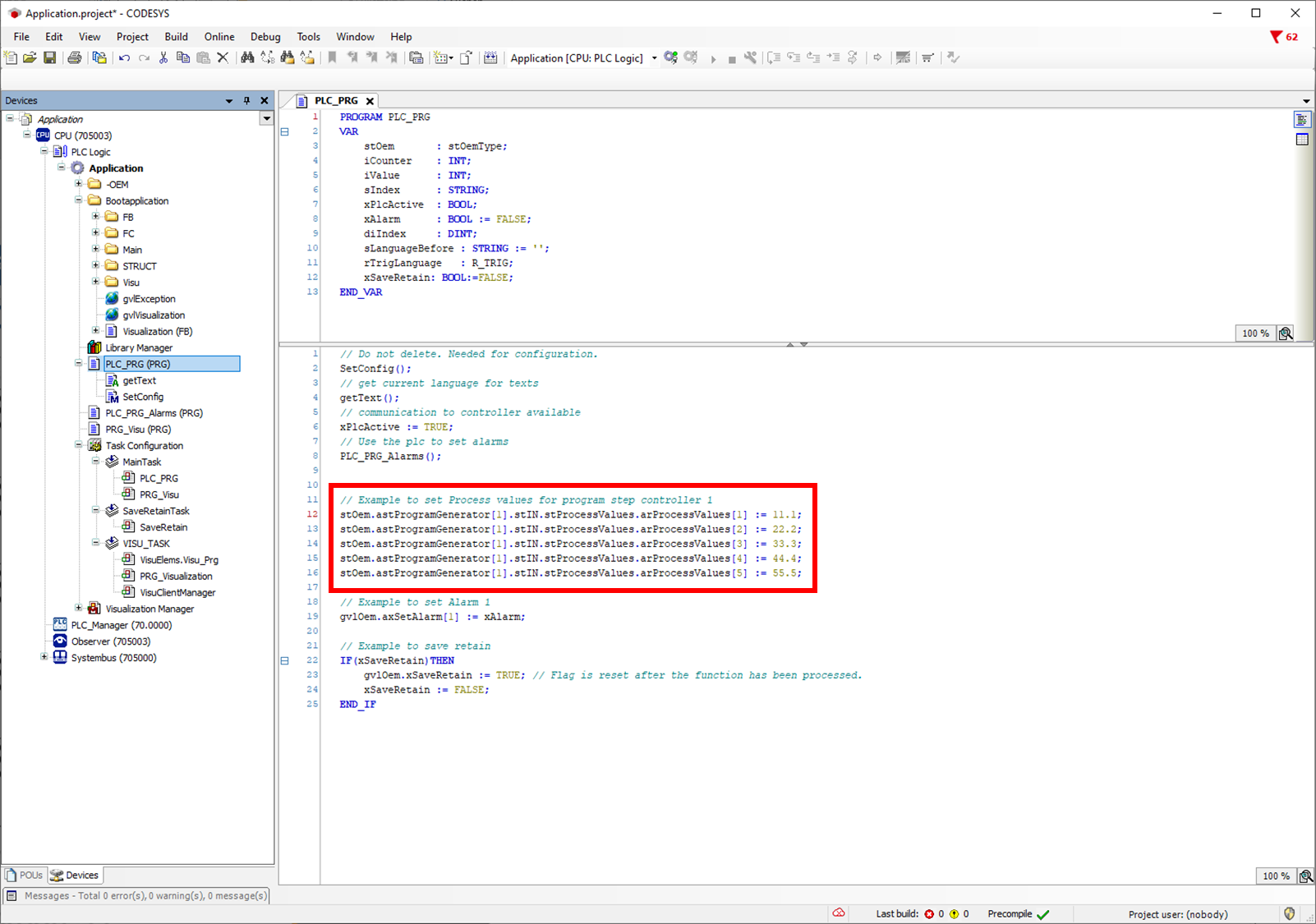This screenshot has width=1316, height=924.
Task: Expand the Systembus (705000) node
Action: (44, 657)
